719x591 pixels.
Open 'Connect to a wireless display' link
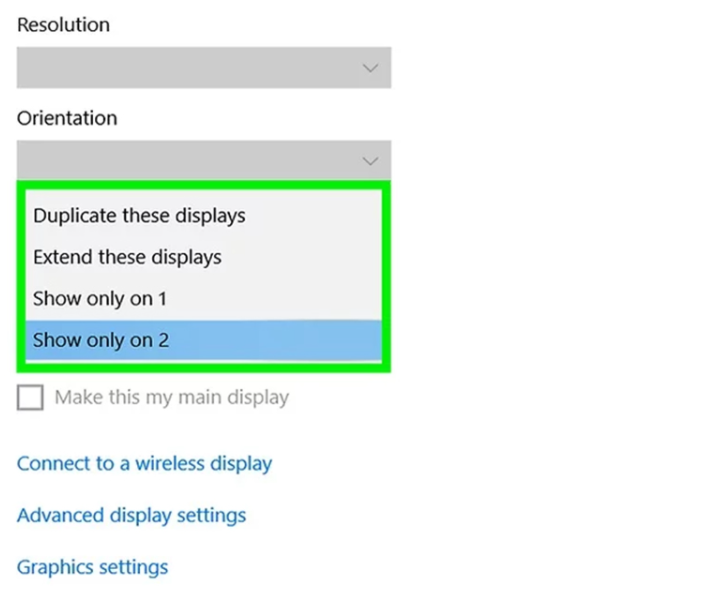pos(144,463)
